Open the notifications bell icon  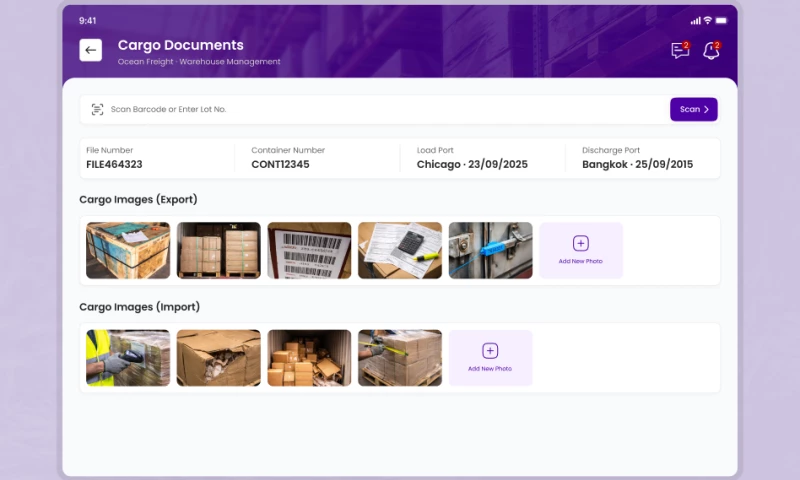[711, 50]
